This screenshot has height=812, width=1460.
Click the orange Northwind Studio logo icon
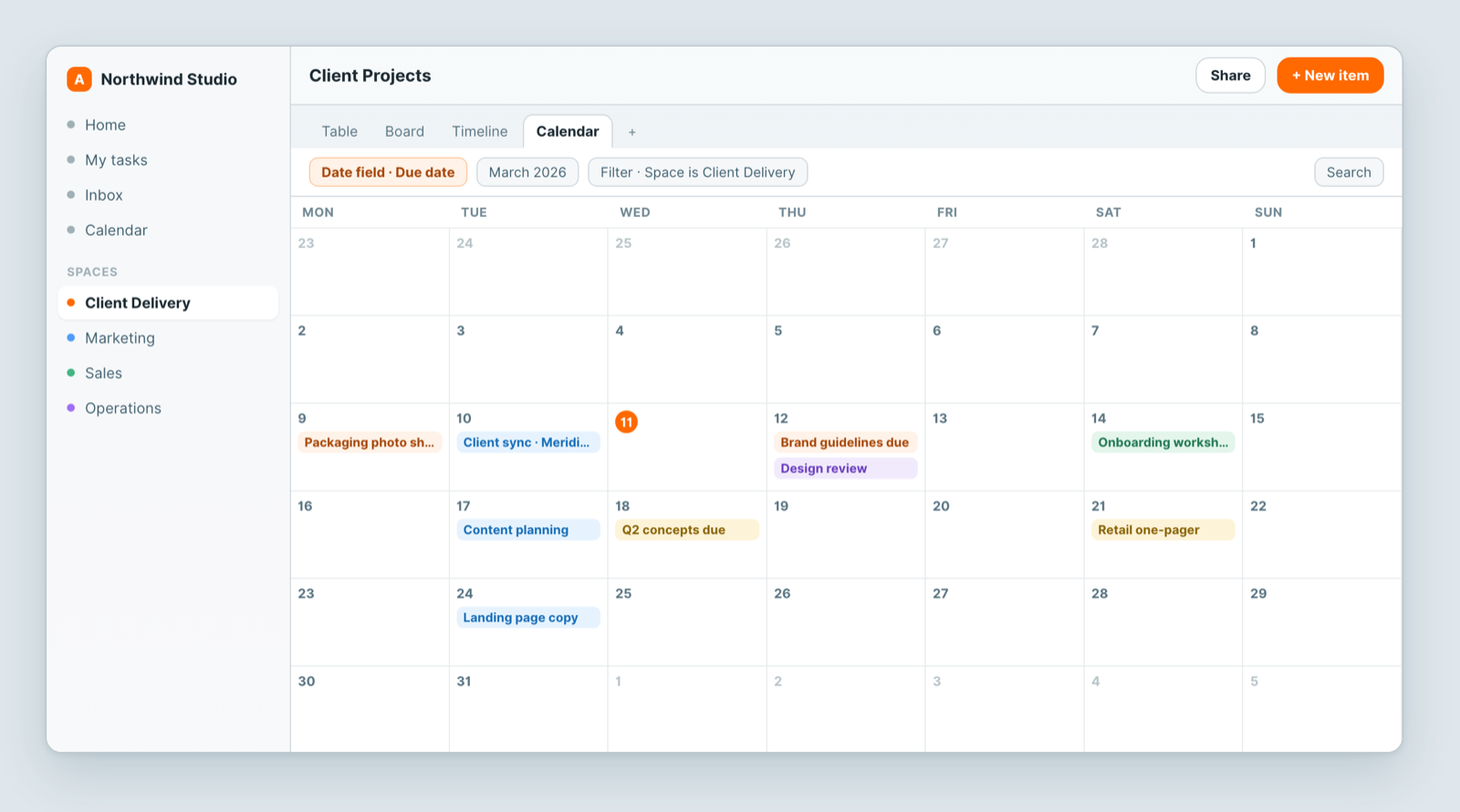click(x=79, y=79)
